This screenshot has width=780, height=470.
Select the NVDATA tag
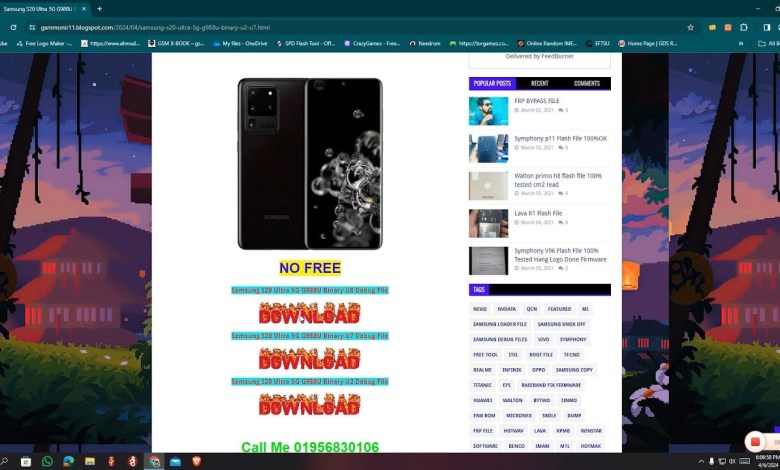click(x=506, y=309)
